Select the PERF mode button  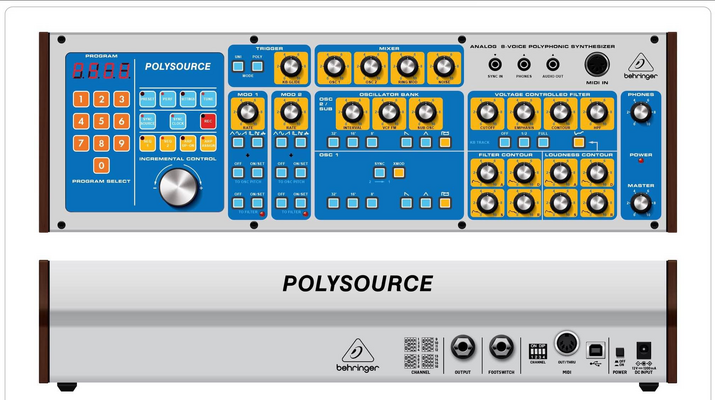167,99
